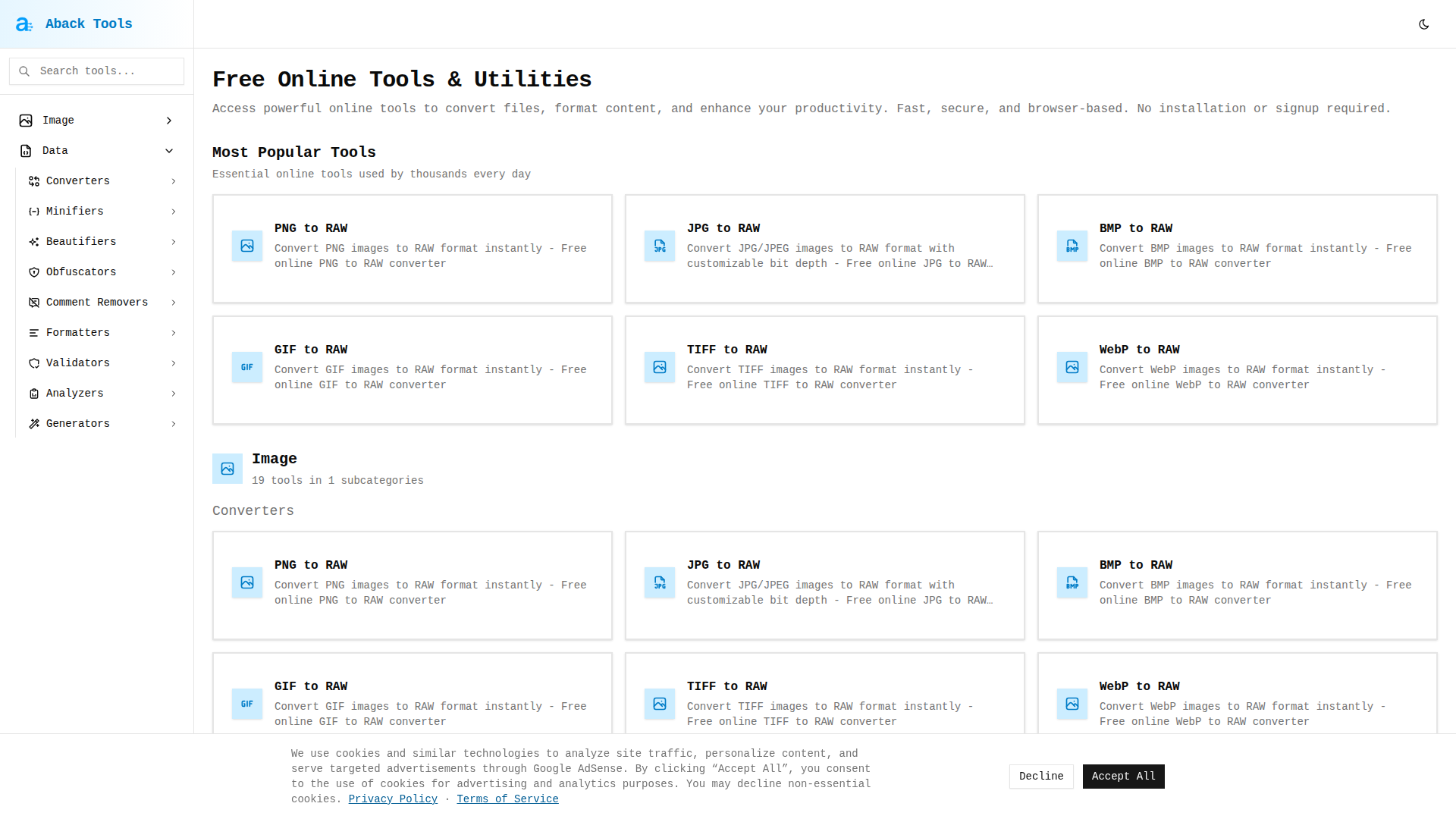This screenshot has width=1456, height=819.
Task: Decline non-essential cookies
Action: [x=1040, y=776]
